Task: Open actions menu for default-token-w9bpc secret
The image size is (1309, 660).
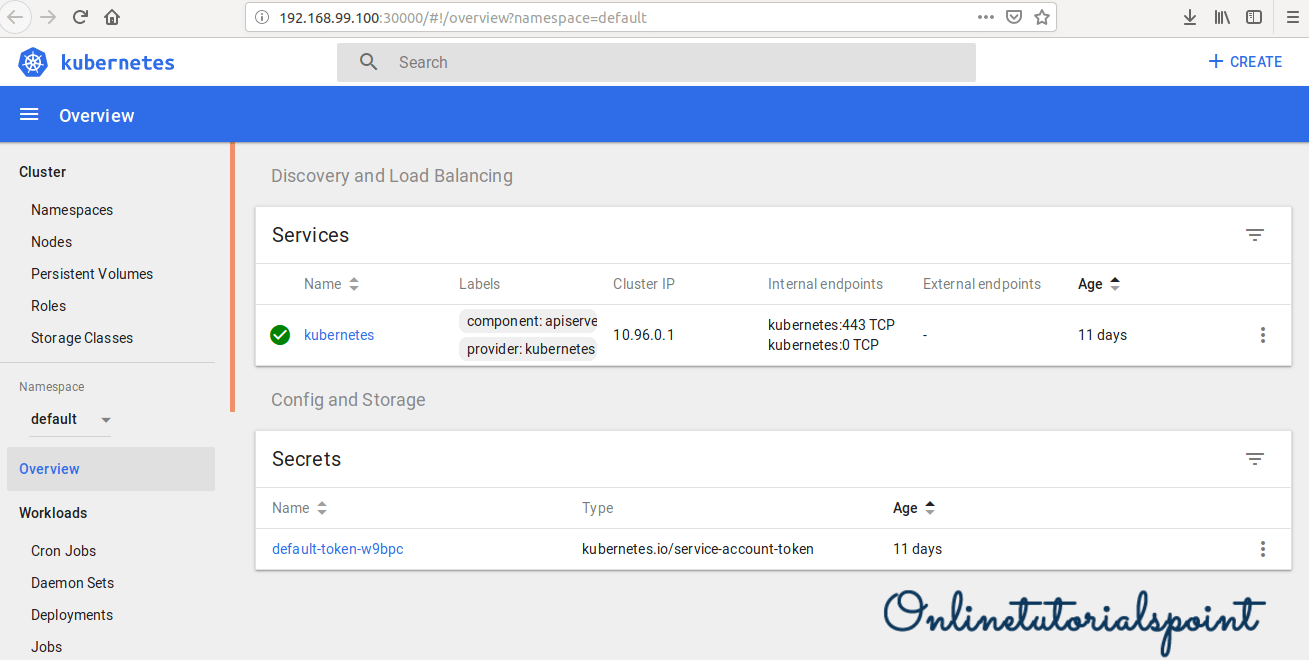Action: pos(1263,549)
